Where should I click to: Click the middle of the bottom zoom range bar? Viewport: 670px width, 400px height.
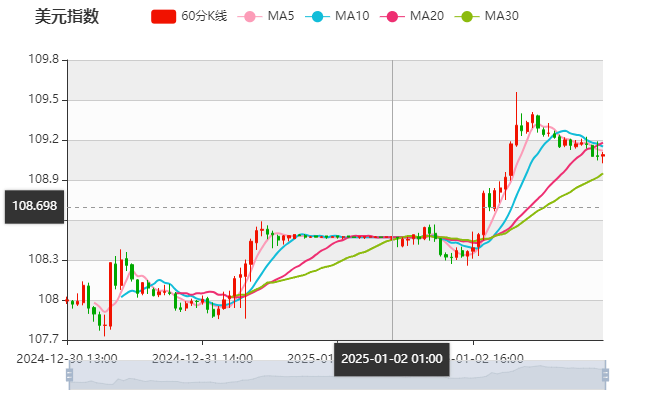click(x=335, y=375)
